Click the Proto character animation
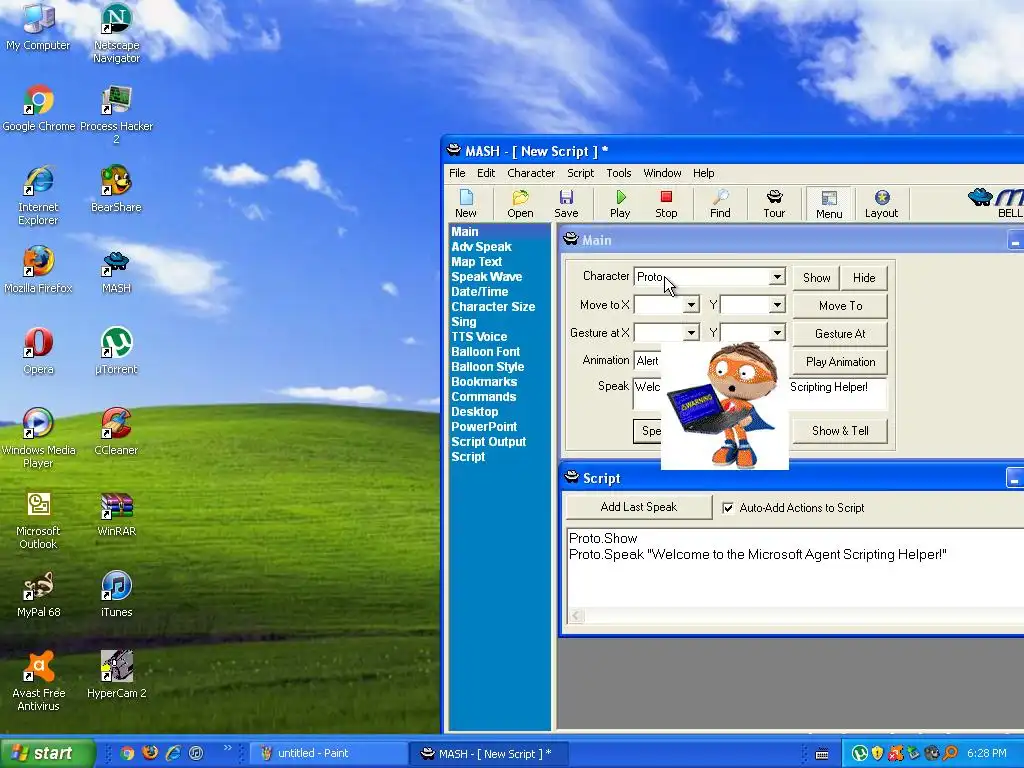 pos(725,405)
